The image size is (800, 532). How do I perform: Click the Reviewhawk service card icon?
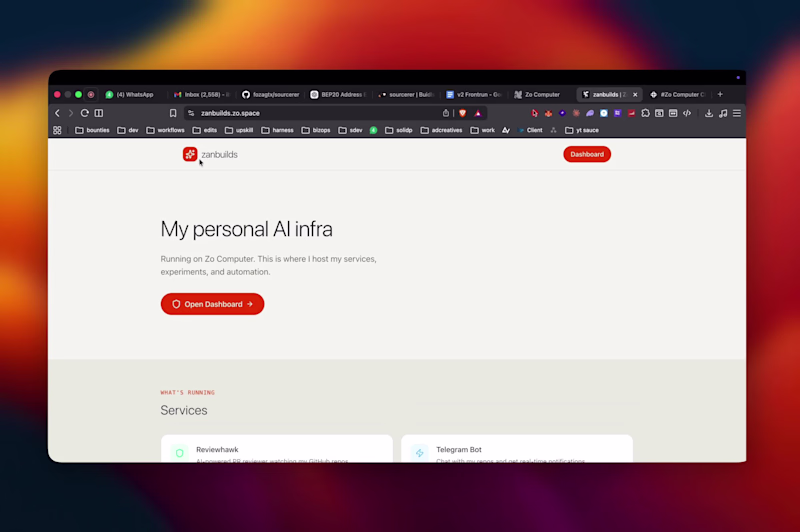[x=180, y=452]
